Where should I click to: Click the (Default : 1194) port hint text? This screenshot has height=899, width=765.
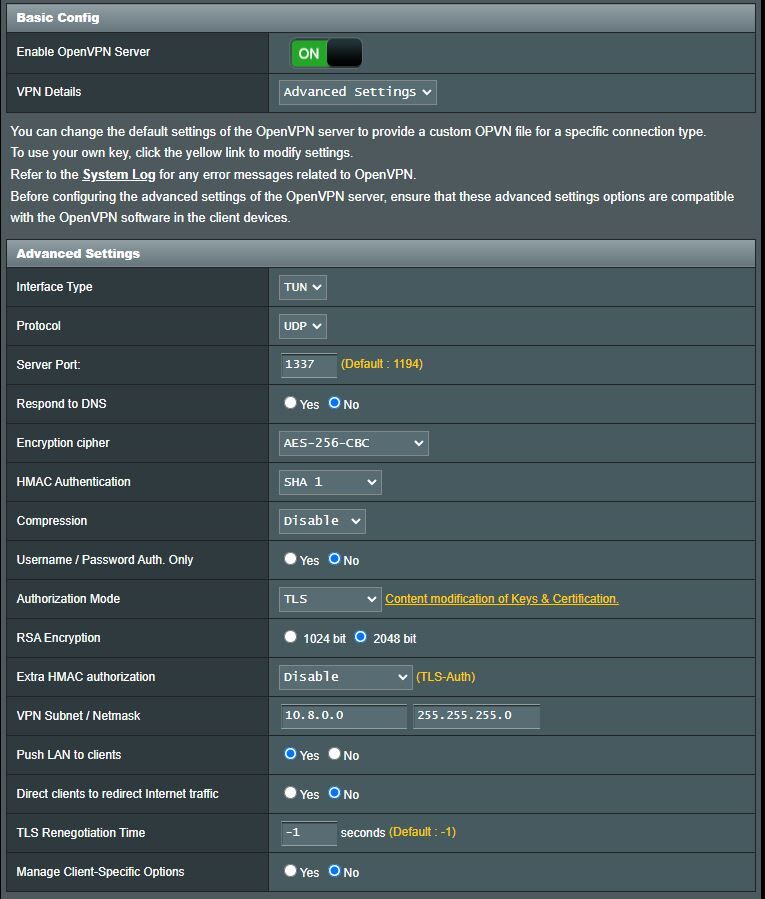[382, 364]
